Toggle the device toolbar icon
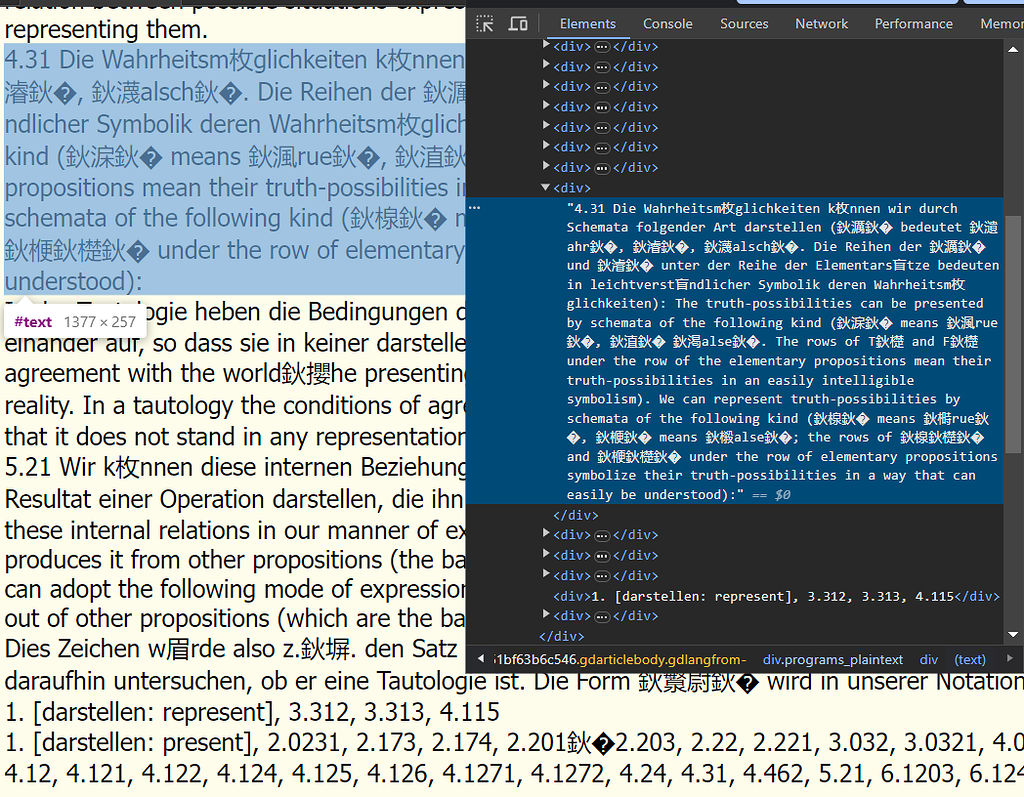 pyautogui.click(x=518, y=23)
